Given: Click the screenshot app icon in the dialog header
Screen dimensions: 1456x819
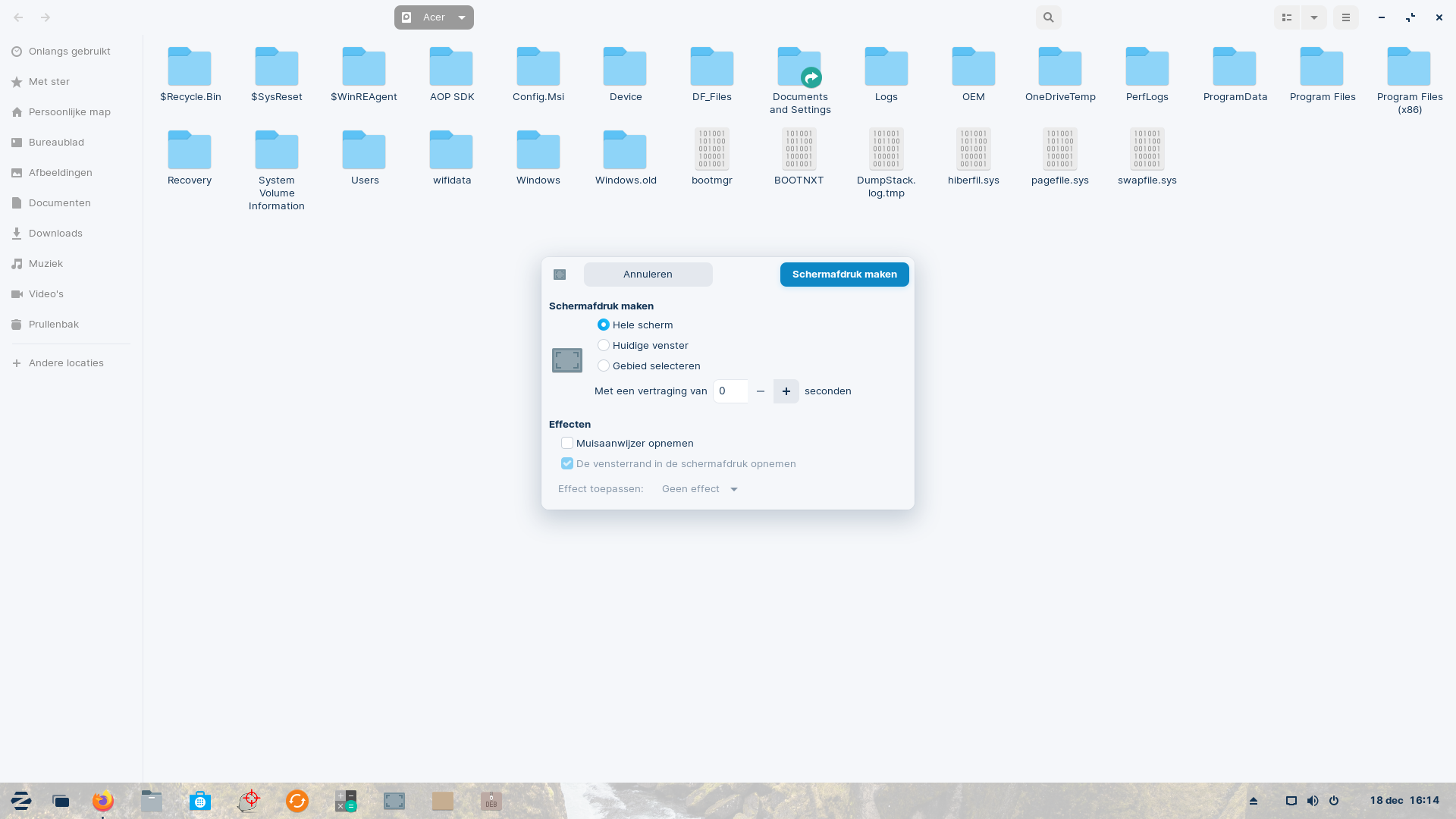Looking at the screenshot, I should click(560, 275).
